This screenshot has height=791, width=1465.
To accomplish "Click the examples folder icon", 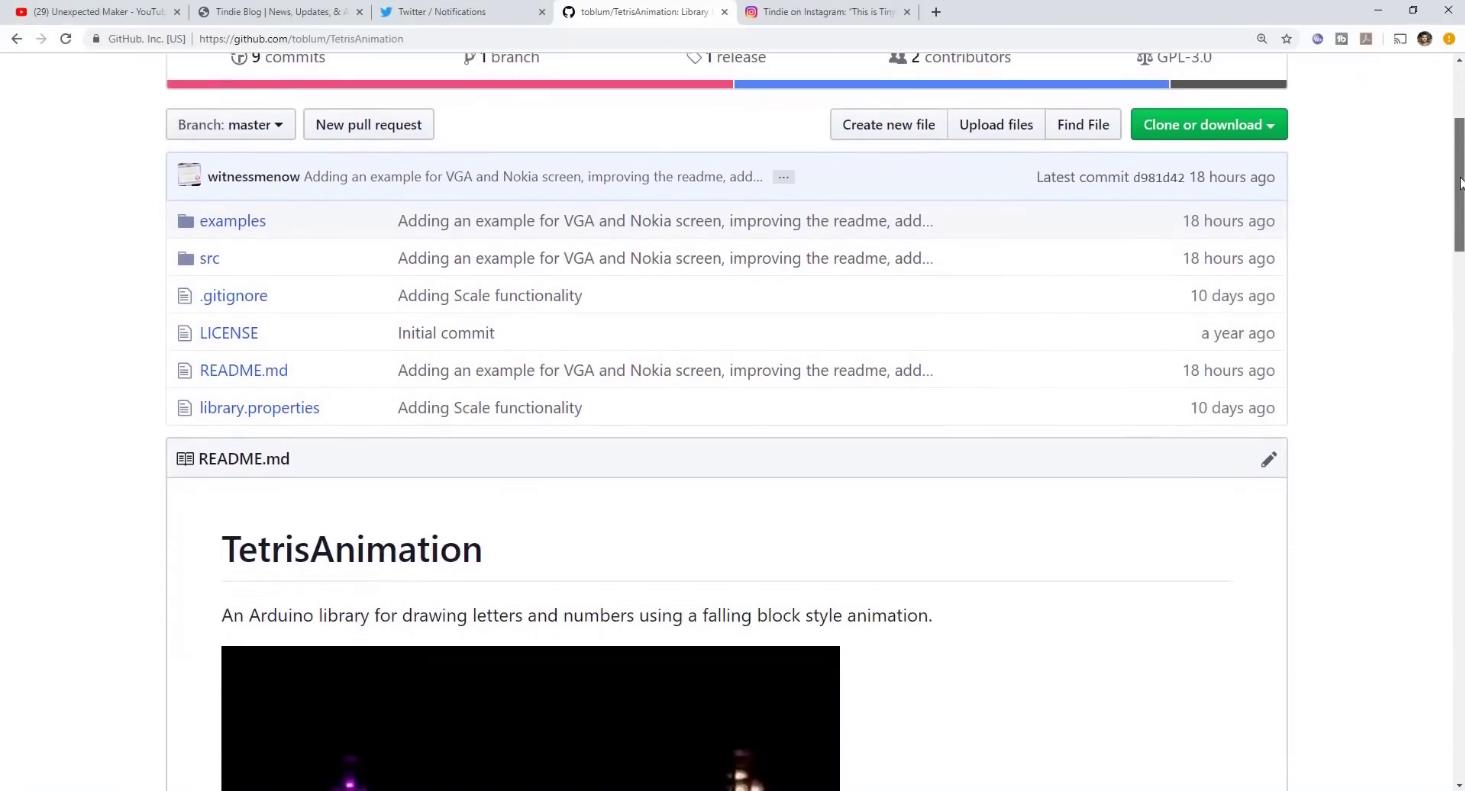I will coord(185,221).
